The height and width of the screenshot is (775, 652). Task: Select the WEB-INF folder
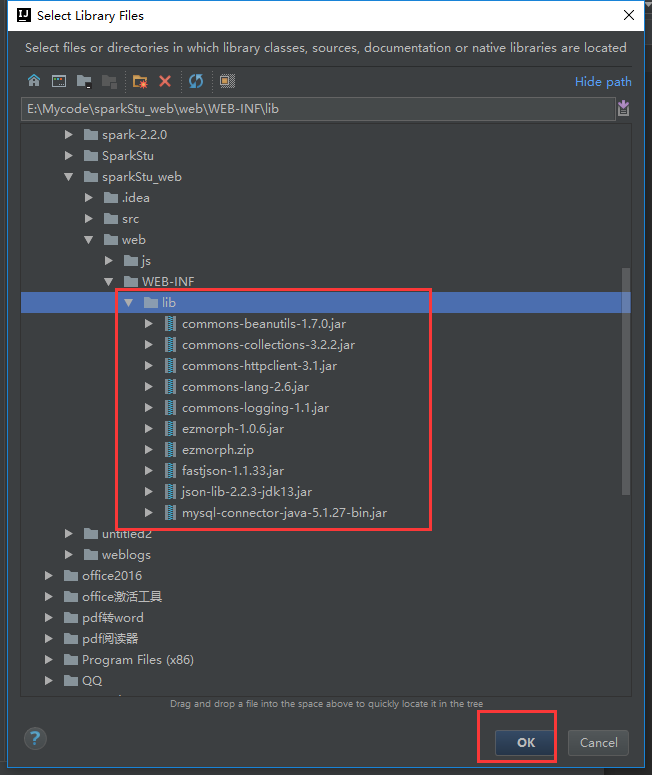click(x=168, y=282)
